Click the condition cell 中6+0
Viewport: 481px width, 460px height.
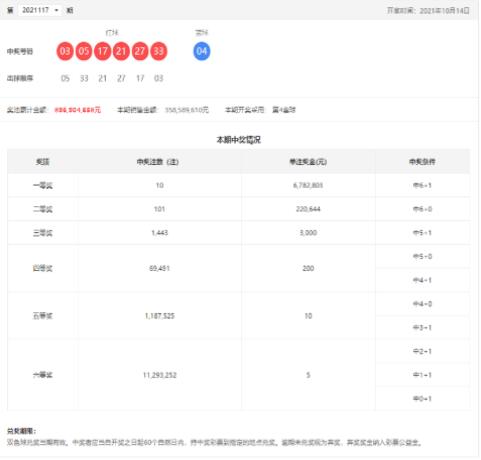point(422,209)
